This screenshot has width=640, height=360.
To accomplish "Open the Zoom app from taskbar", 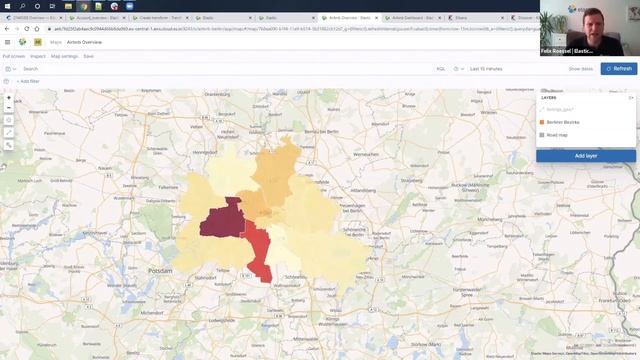I will [x=129, y=6].
